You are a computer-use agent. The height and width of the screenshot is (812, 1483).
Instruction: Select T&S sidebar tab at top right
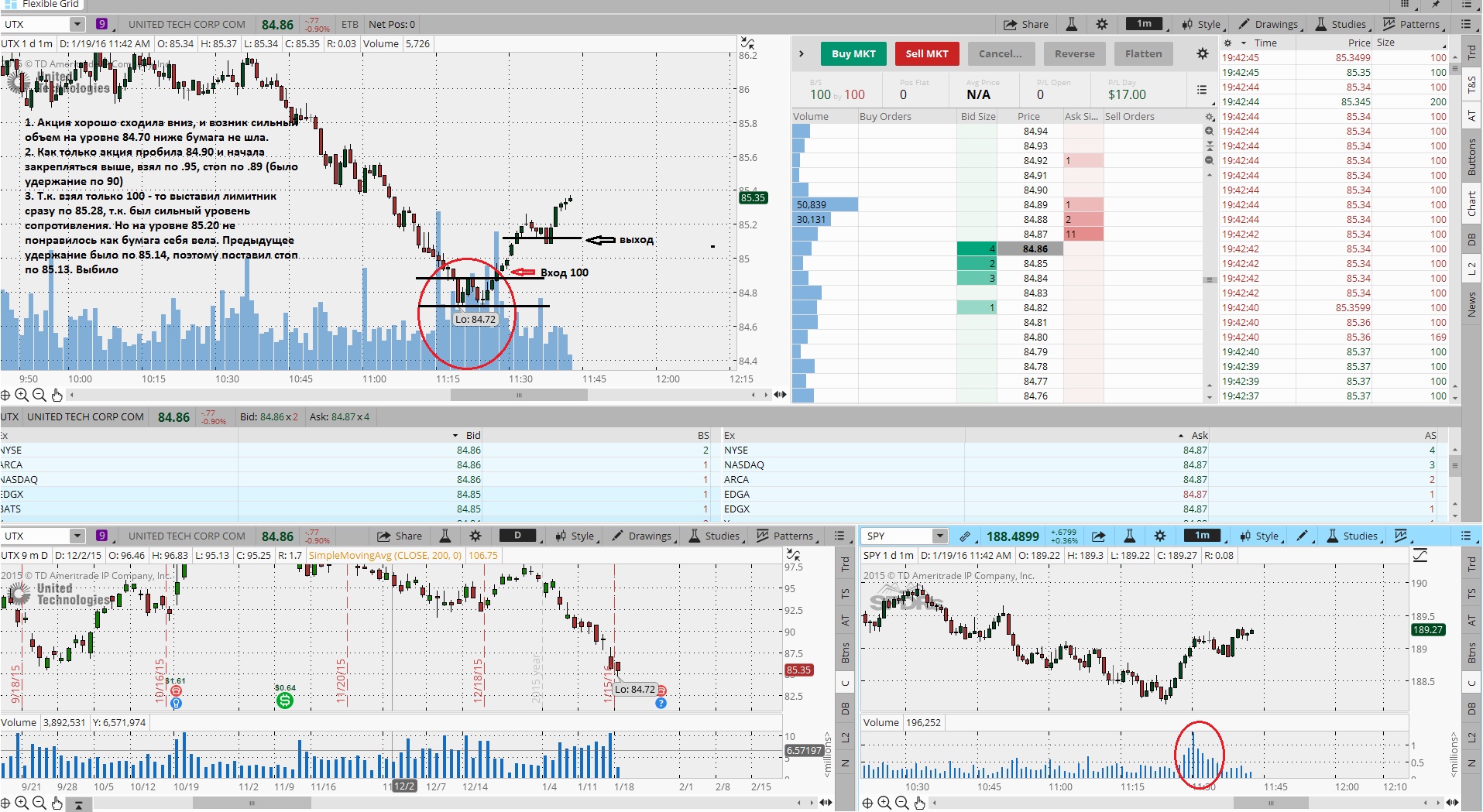(x=1472, y=84)
